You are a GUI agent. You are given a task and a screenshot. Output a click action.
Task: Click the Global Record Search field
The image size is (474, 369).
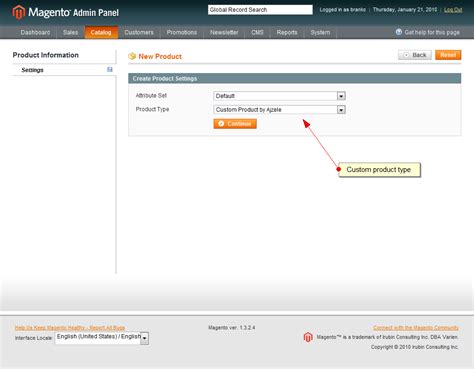pyautogui.click(x=260, y=10)
